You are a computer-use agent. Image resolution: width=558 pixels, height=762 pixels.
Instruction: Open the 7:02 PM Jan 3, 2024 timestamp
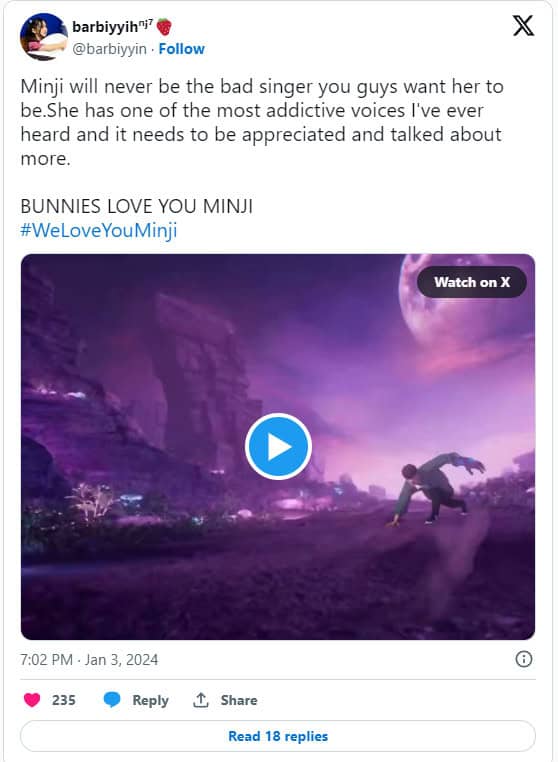[x=89, y=659]
